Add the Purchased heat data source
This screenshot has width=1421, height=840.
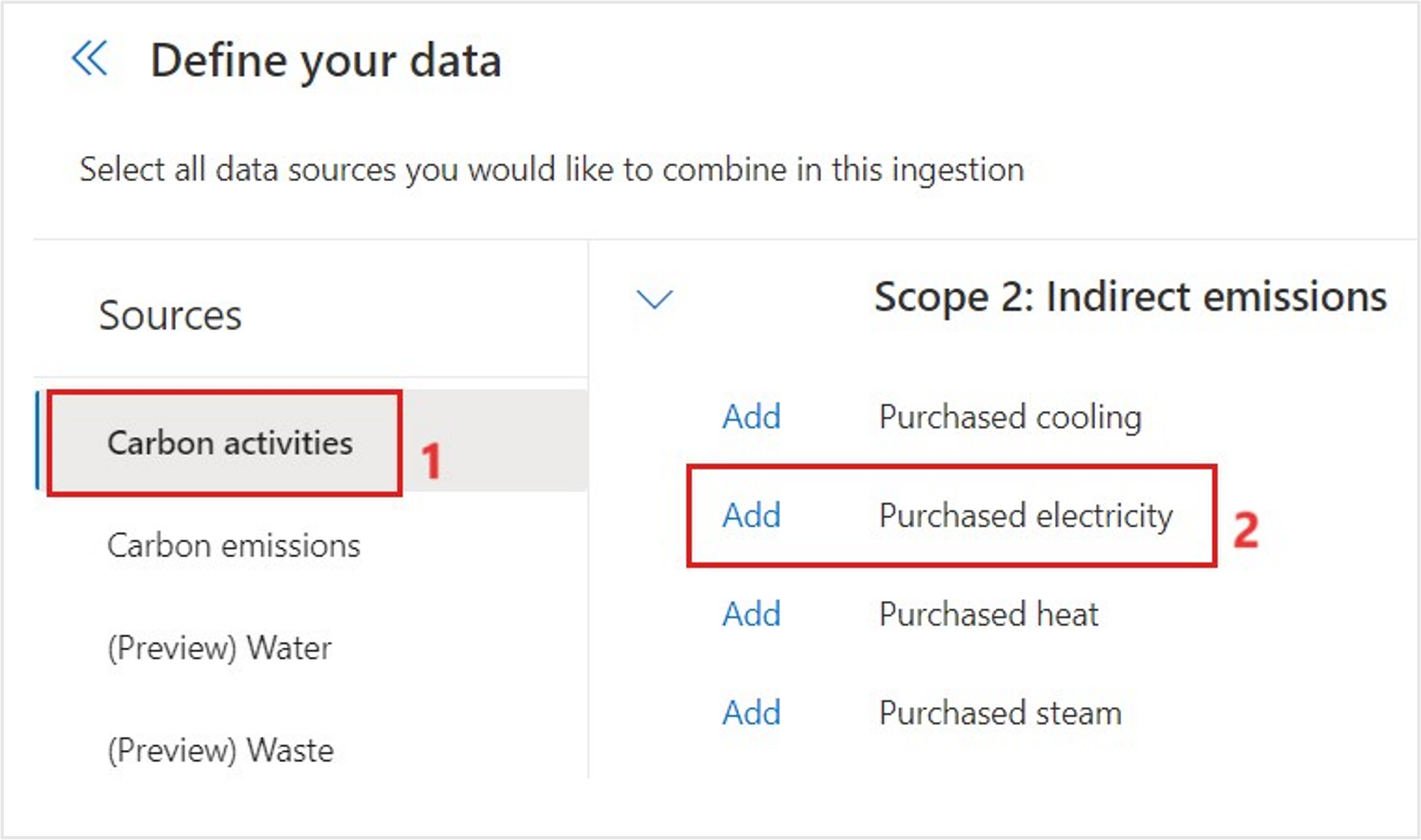[x=751, y=614]
